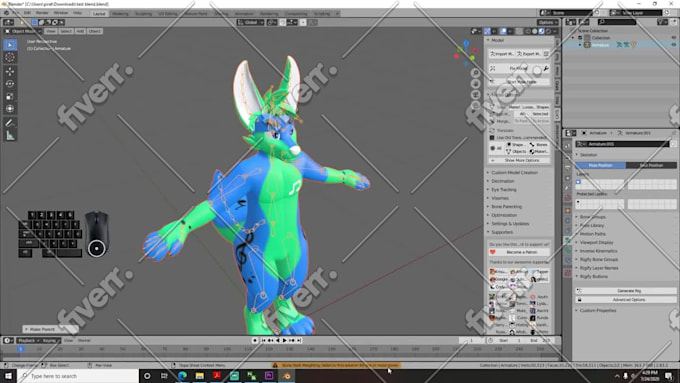Click the Blender icon in Windows taskbar
The image size is (680, 383).
287,376
